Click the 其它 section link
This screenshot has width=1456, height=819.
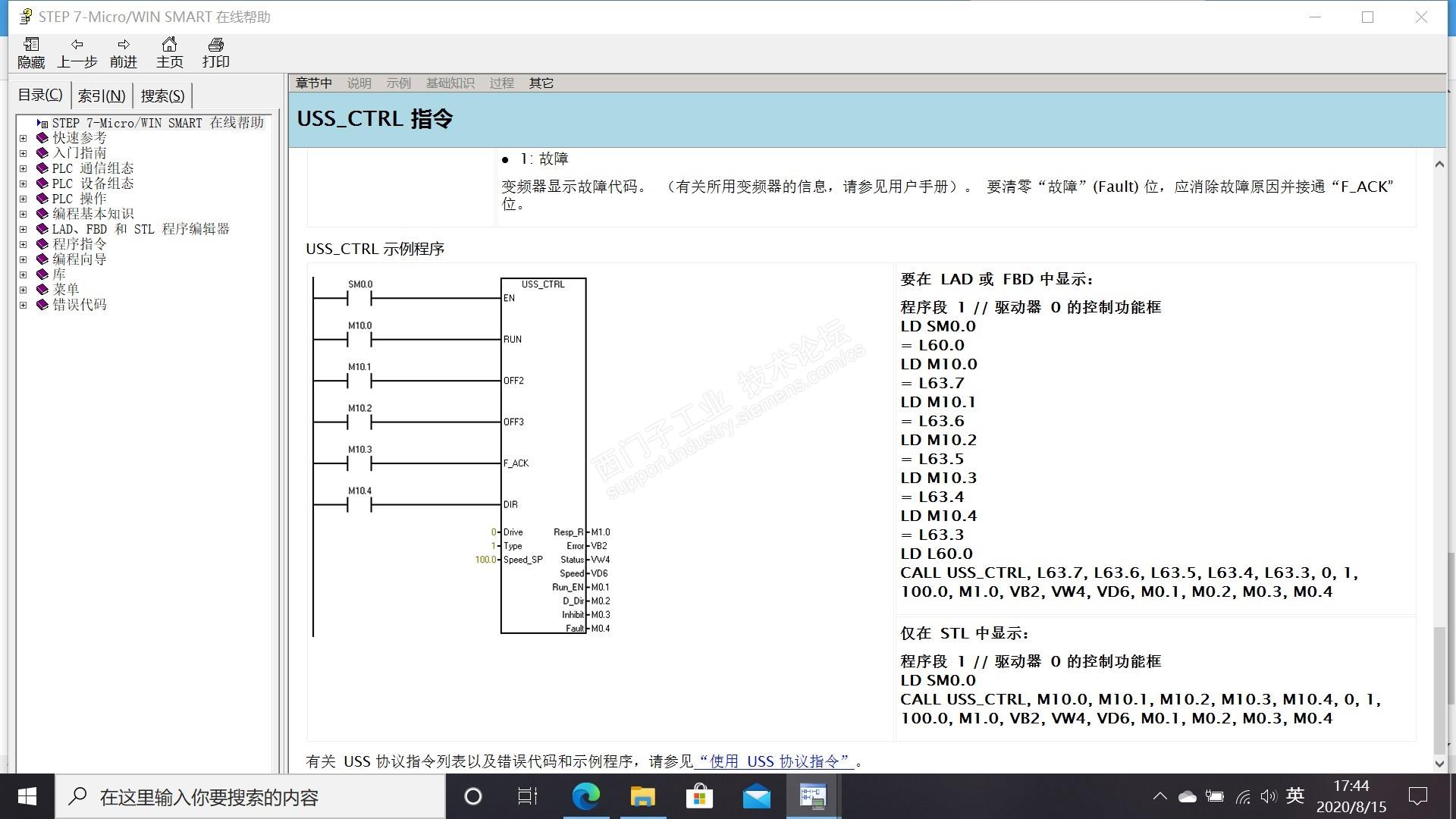pos(541,83)
